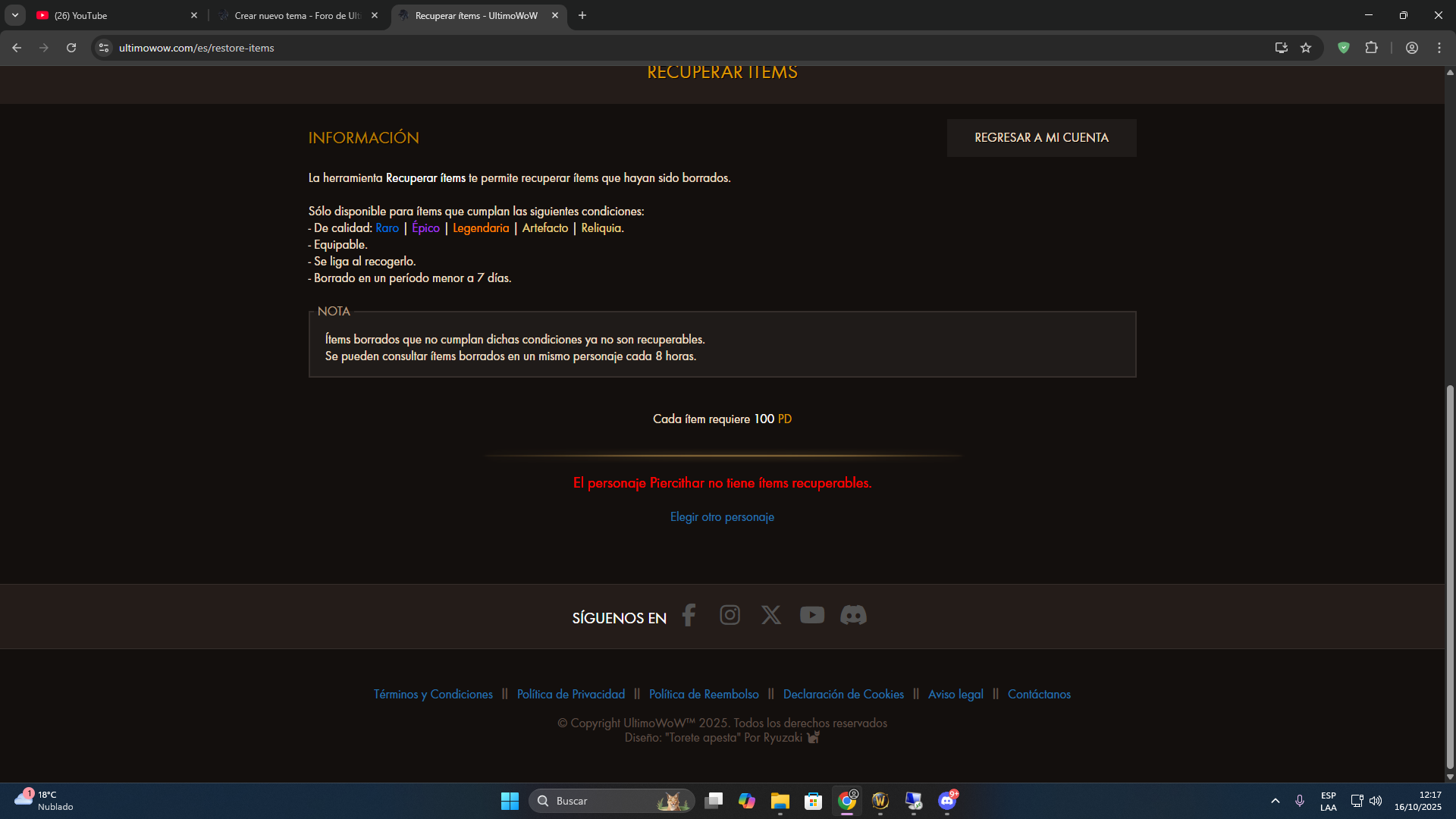Open the Facebook social icon
The image size is (1456, 819).
[x=689, y=615]
